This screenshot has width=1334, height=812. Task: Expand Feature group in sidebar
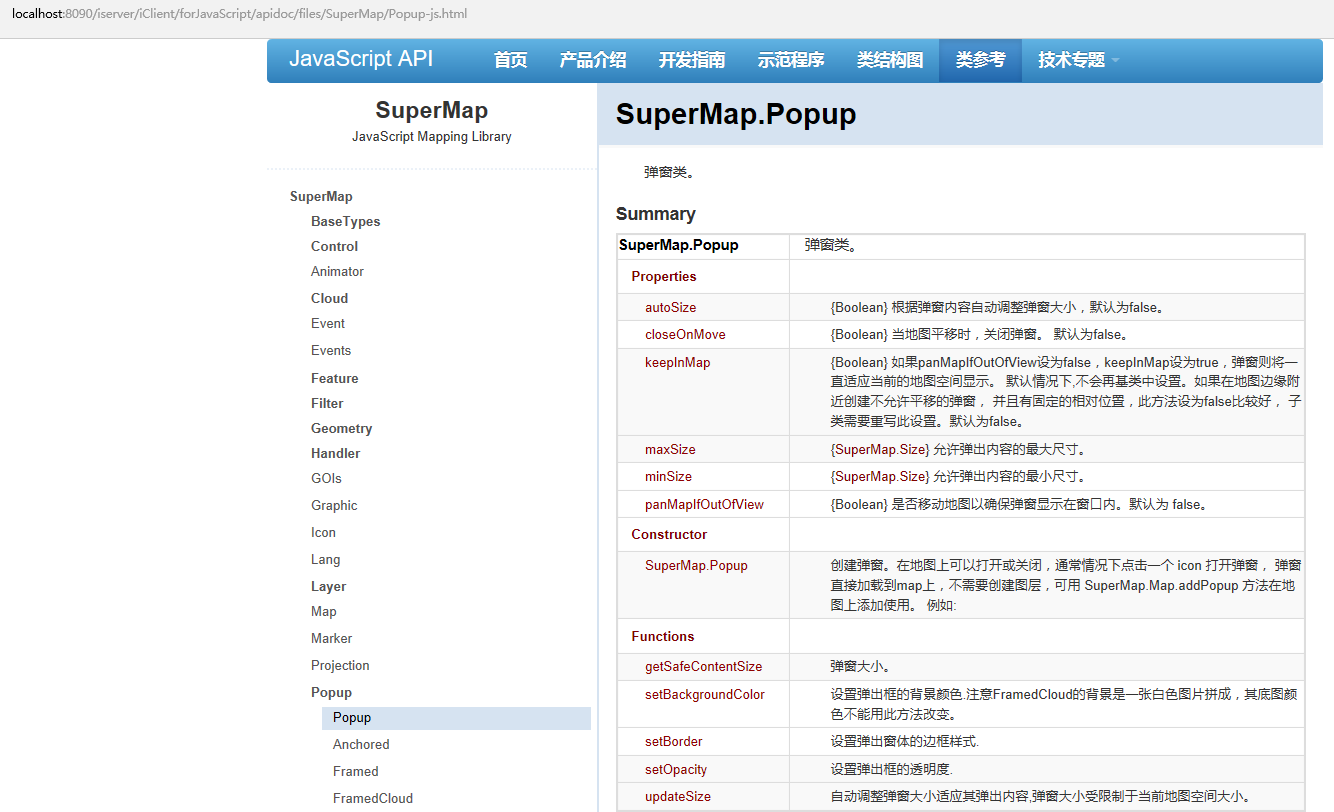click(334, 379)
